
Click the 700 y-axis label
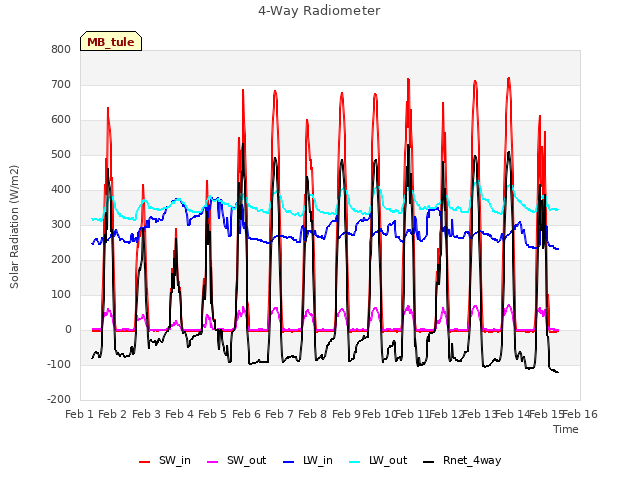click(x=61, y=84)
